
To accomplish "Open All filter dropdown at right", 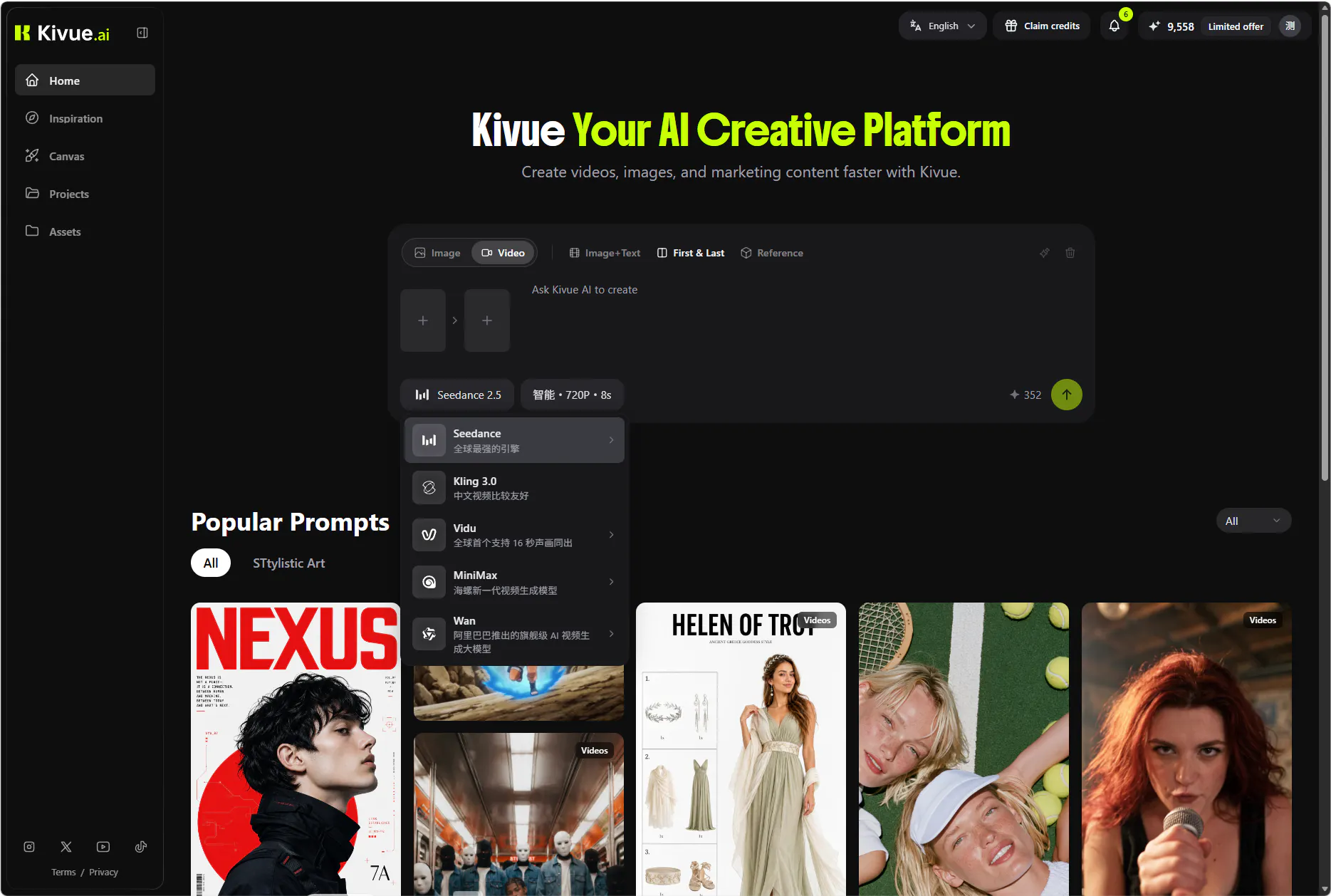I will [1253, 521].
